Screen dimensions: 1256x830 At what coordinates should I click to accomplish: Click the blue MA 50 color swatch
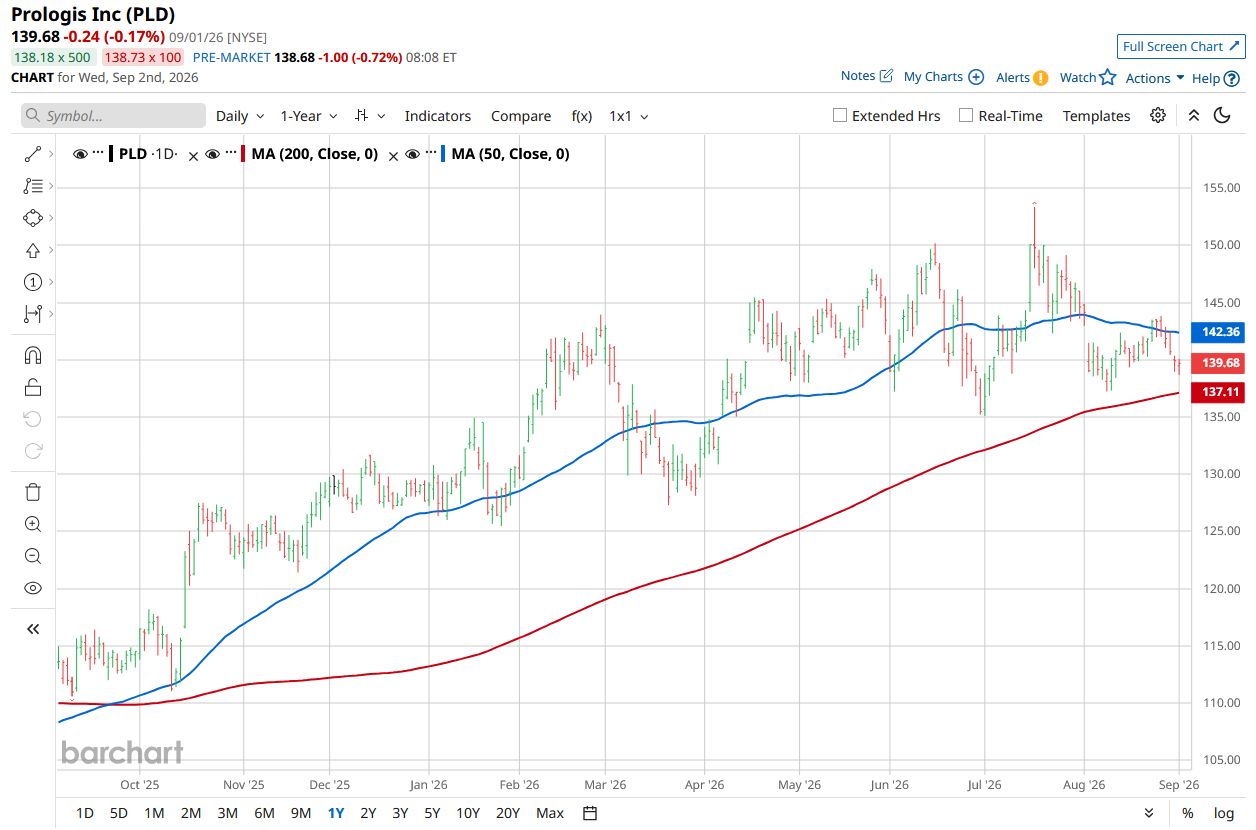click(x=444, y=154)
